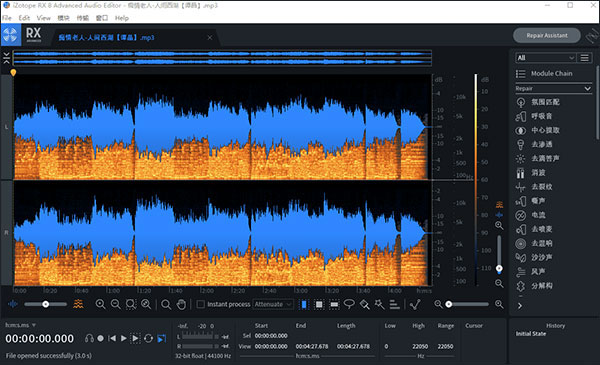Click the waveform/spectrogram opacity slider handle
Screen dimensions: 600x365
46,305
